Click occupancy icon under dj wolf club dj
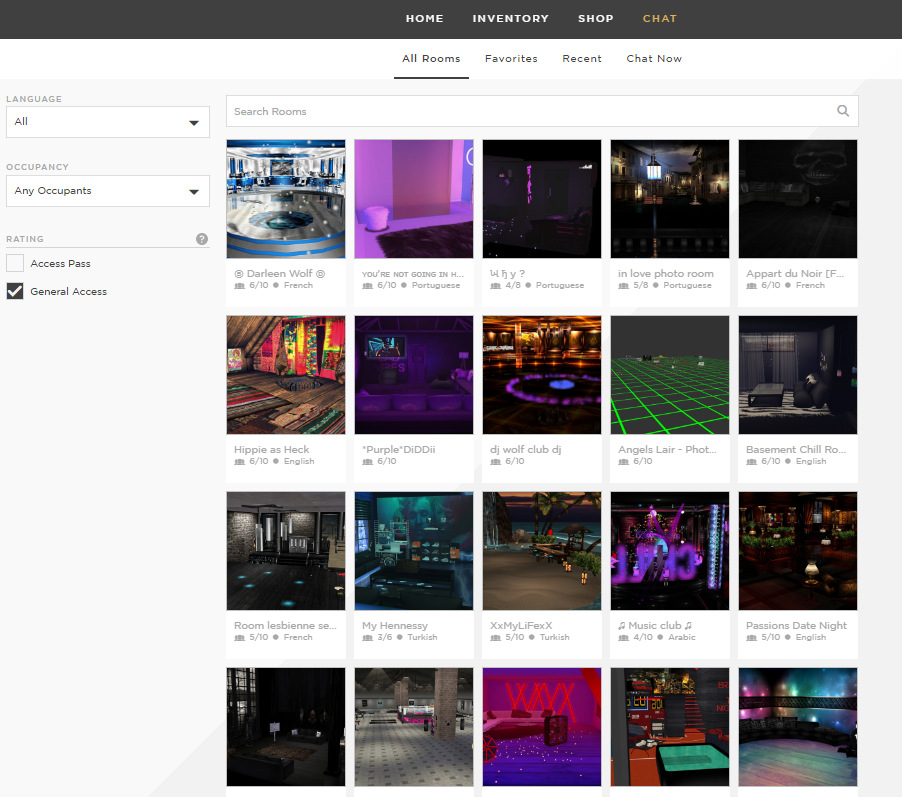902x797 pixels. (495, 462)
